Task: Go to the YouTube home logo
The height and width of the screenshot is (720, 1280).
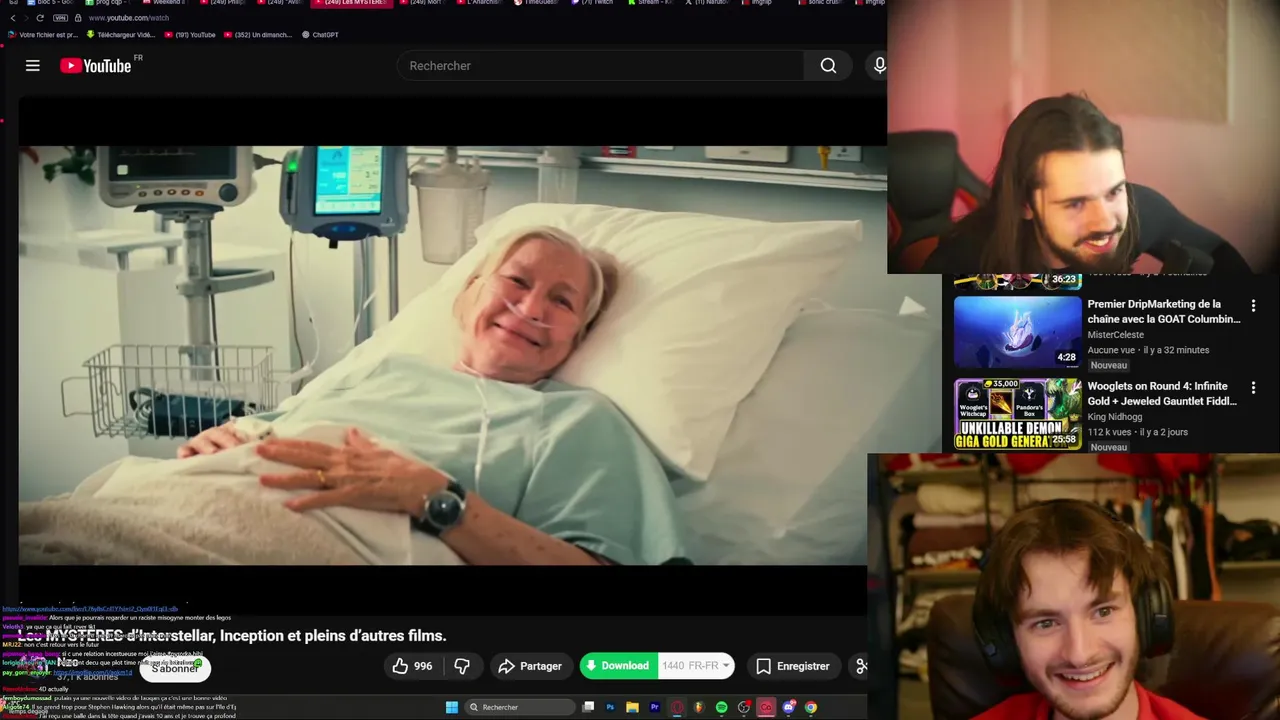Action: (x=95, y=65)
